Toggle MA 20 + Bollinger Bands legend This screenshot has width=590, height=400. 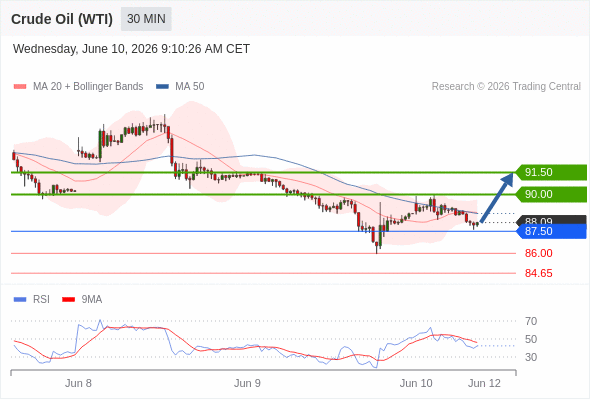78,87
